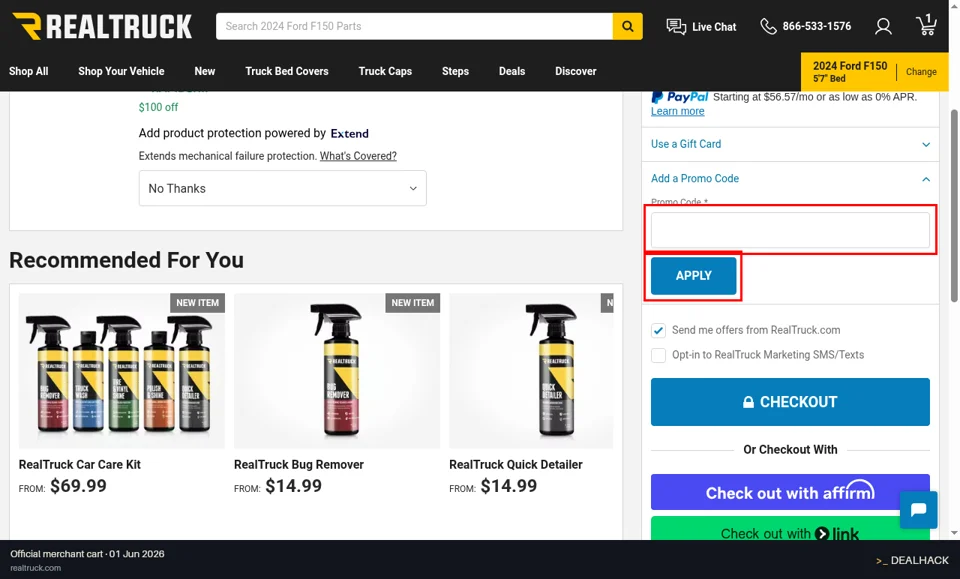Click the $69.99 price text

[78, 486]
